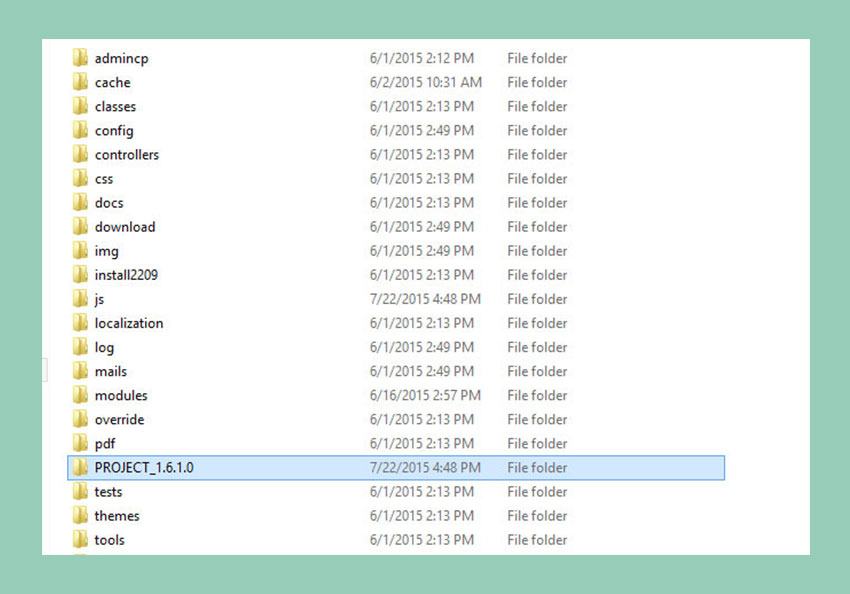Click the folder icon next to docs

80,202
